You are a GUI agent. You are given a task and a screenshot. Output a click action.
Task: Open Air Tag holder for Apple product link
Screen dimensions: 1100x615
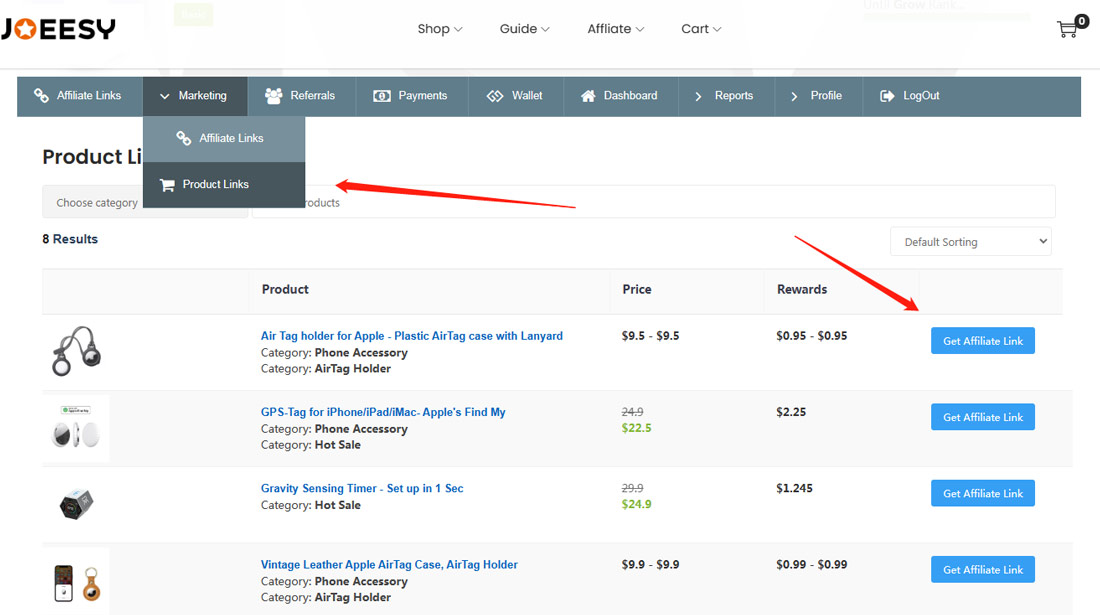411,336
